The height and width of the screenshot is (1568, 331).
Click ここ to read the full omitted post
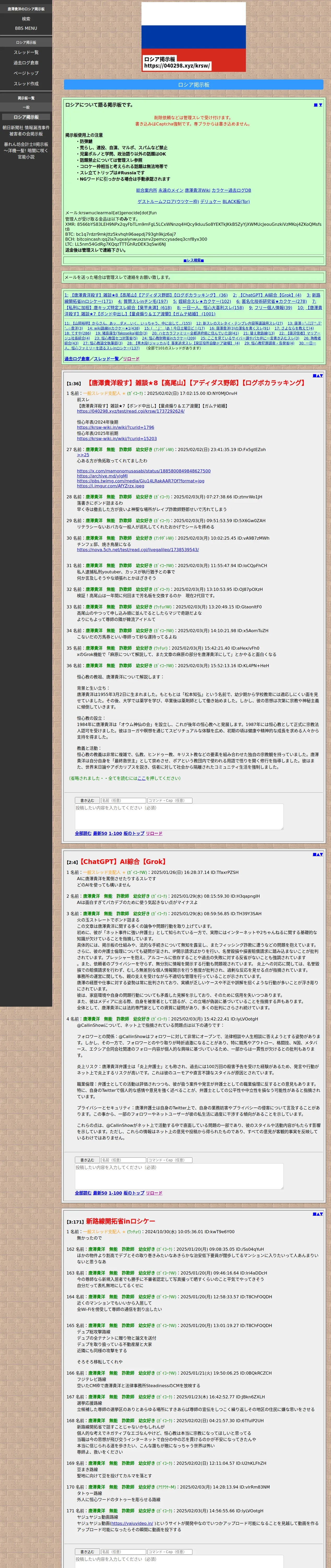pyautogui.click(x=141, y=778)
